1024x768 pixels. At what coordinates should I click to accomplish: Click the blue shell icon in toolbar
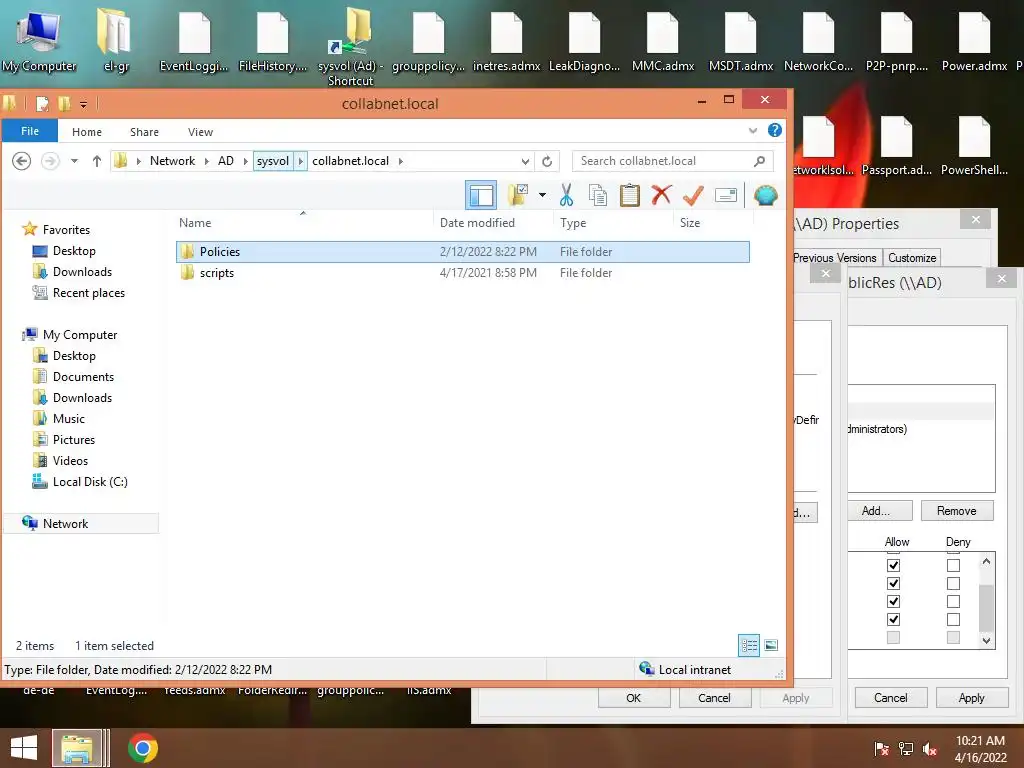pyautogui.click(x=765, y=195)
